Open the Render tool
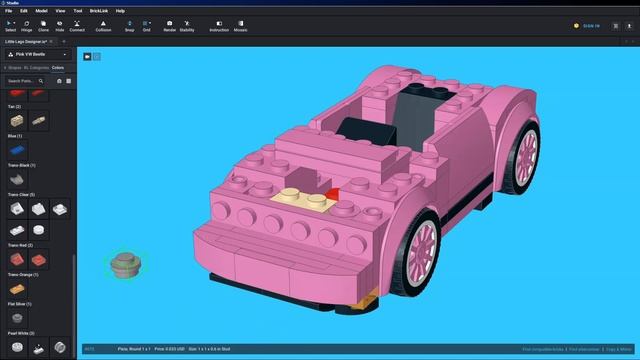 coord(169,26)
